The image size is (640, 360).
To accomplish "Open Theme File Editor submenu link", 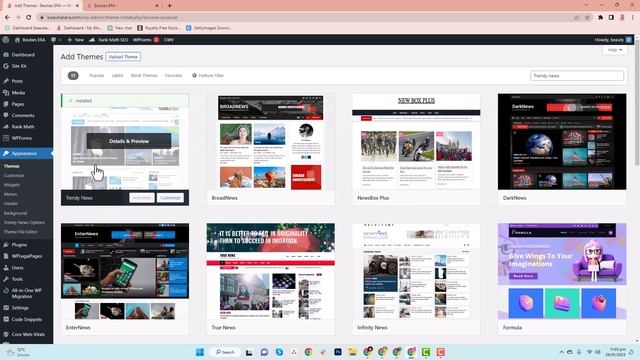I will (x=20, y=232).
